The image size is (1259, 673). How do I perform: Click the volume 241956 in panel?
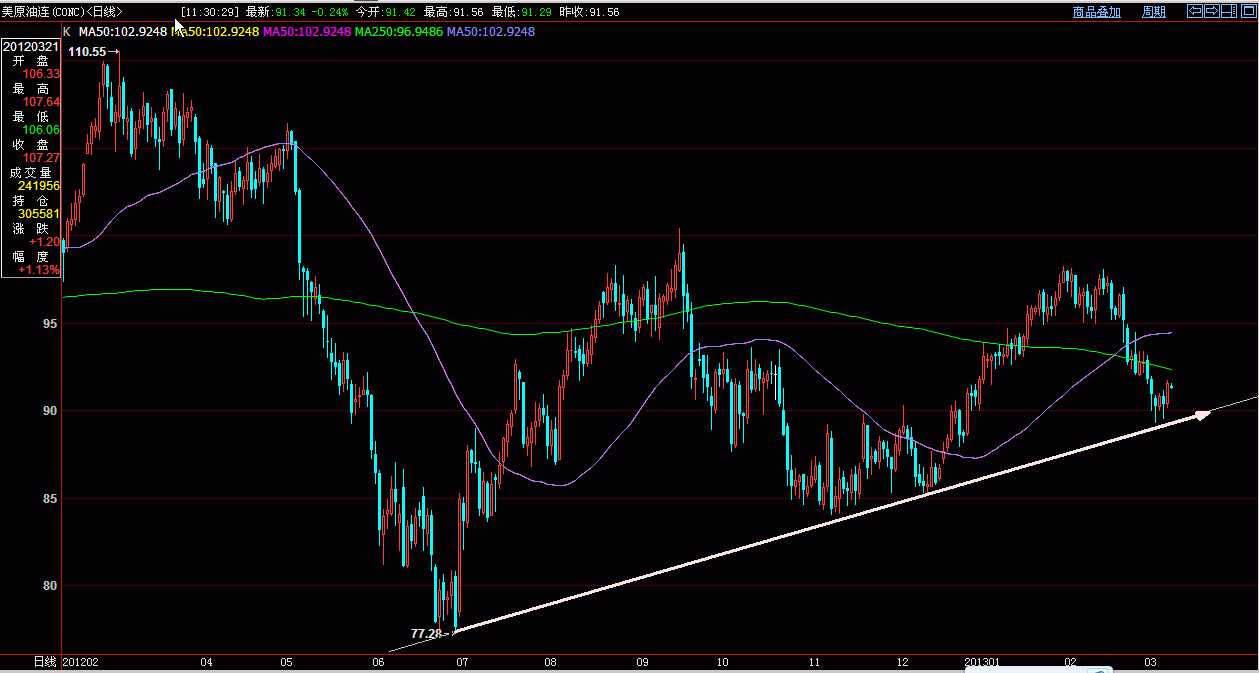(40, 186)
